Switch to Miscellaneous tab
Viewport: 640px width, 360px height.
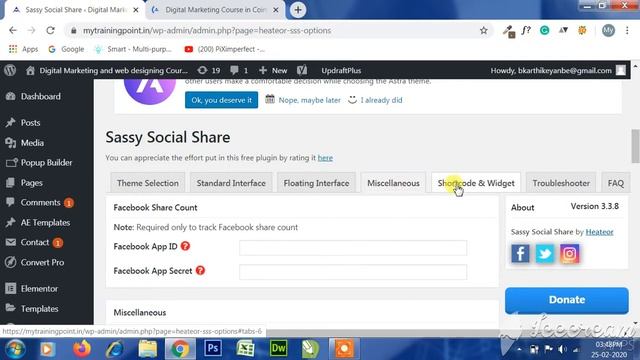click(x=393, y=183)
